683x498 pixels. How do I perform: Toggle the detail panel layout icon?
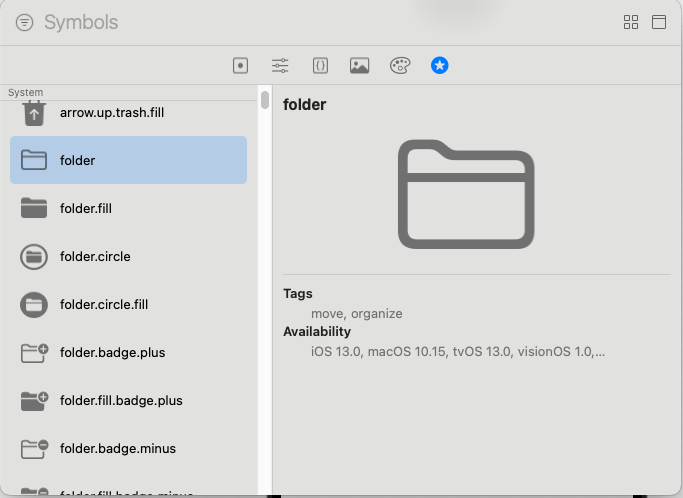659,22
